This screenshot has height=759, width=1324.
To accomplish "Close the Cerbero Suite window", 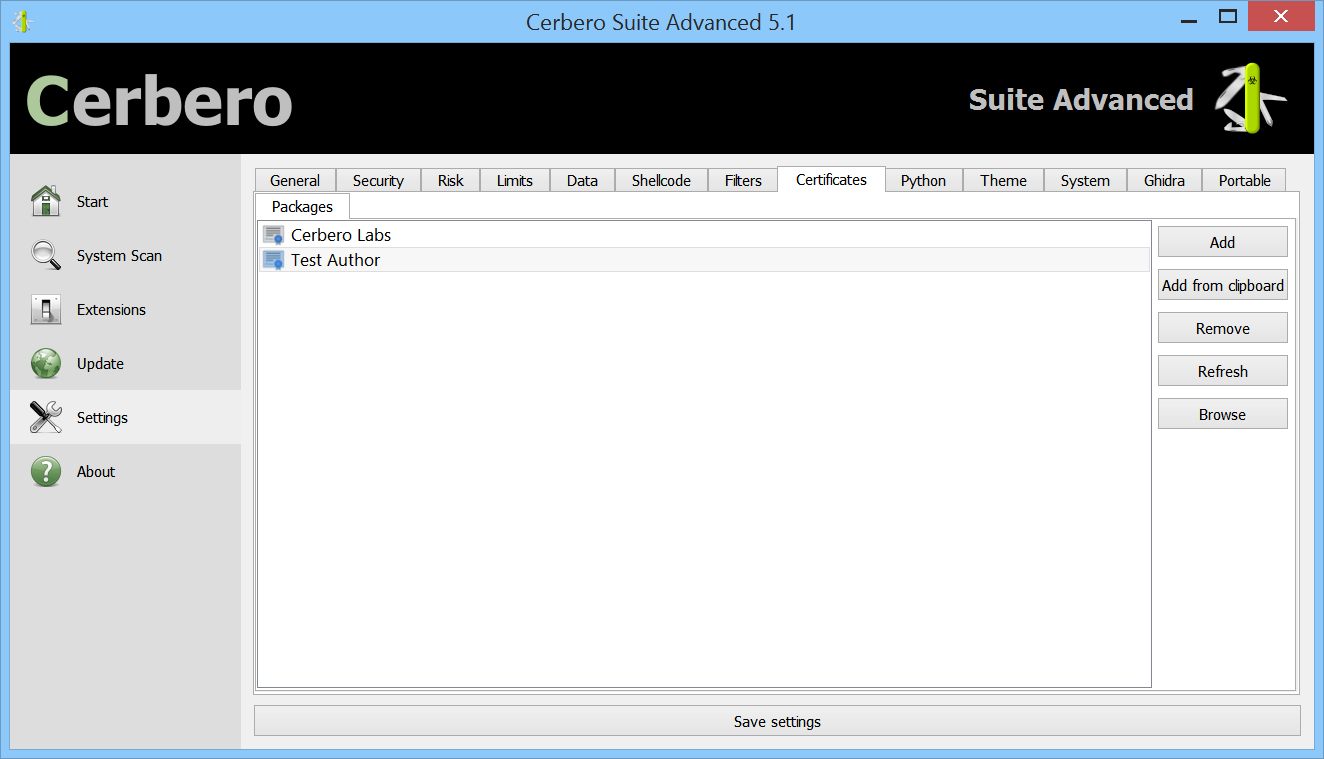I will [x=1281, y=16].
